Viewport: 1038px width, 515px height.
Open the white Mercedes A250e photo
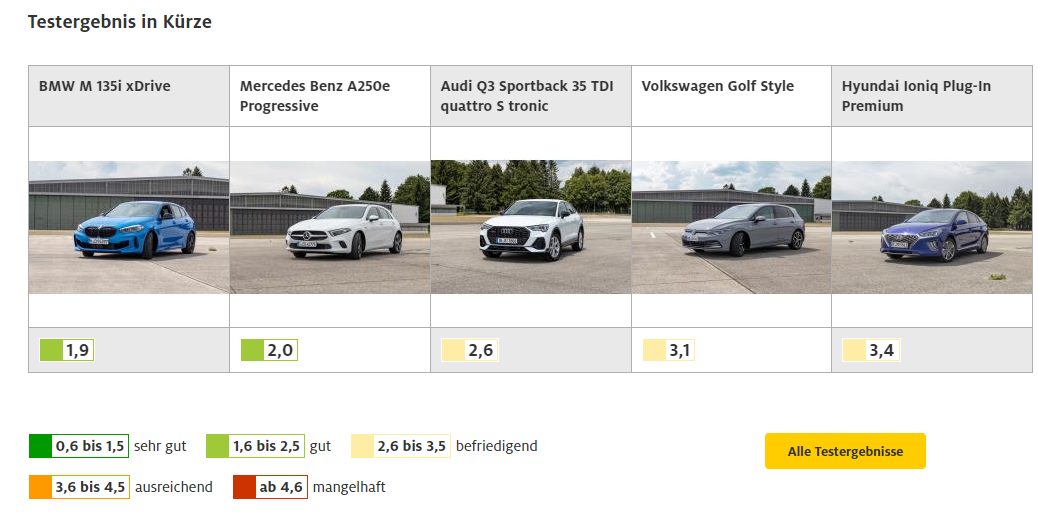(x=330, y=227)
